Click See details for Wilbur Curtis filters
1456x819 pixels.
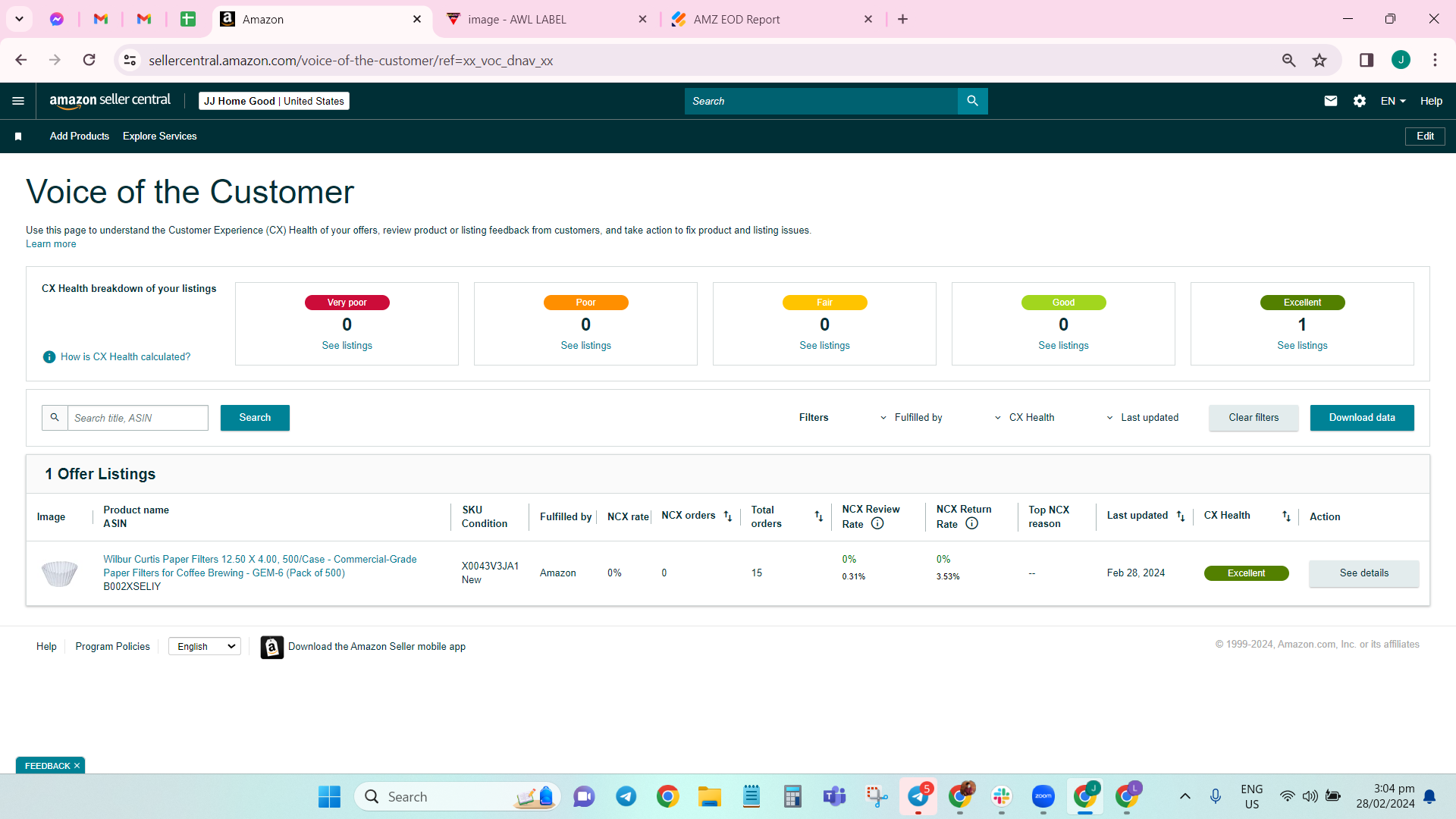pos(1363,573)
